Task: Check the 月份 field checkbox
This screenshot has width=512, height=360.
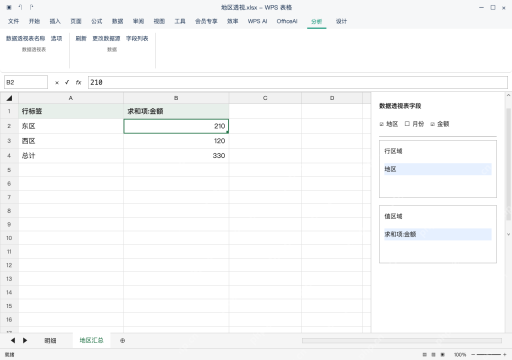Action: click(x=407, y=124)
